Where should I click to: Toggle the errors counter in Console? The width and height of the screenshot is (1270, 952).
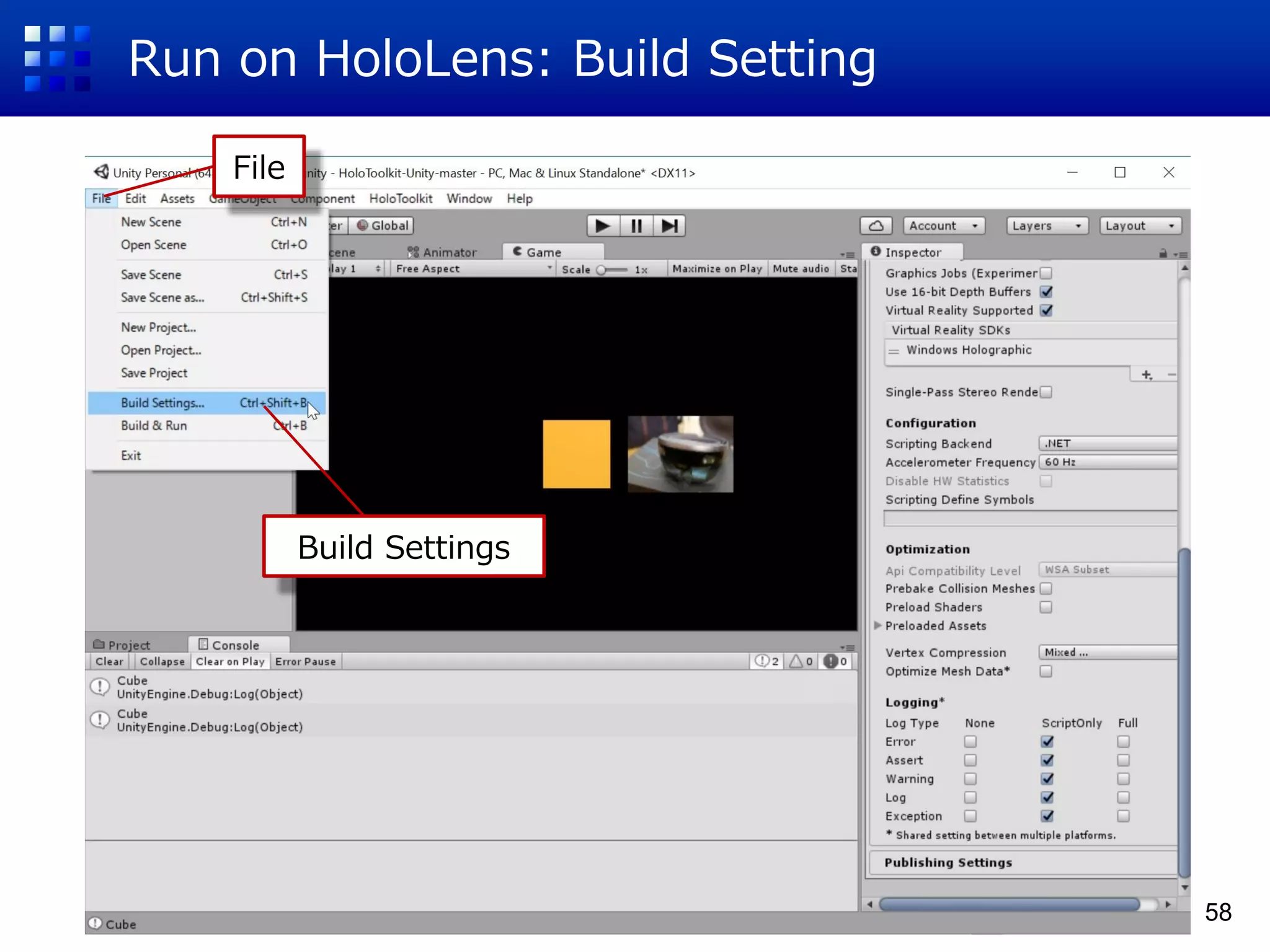(x=835, y=661)
